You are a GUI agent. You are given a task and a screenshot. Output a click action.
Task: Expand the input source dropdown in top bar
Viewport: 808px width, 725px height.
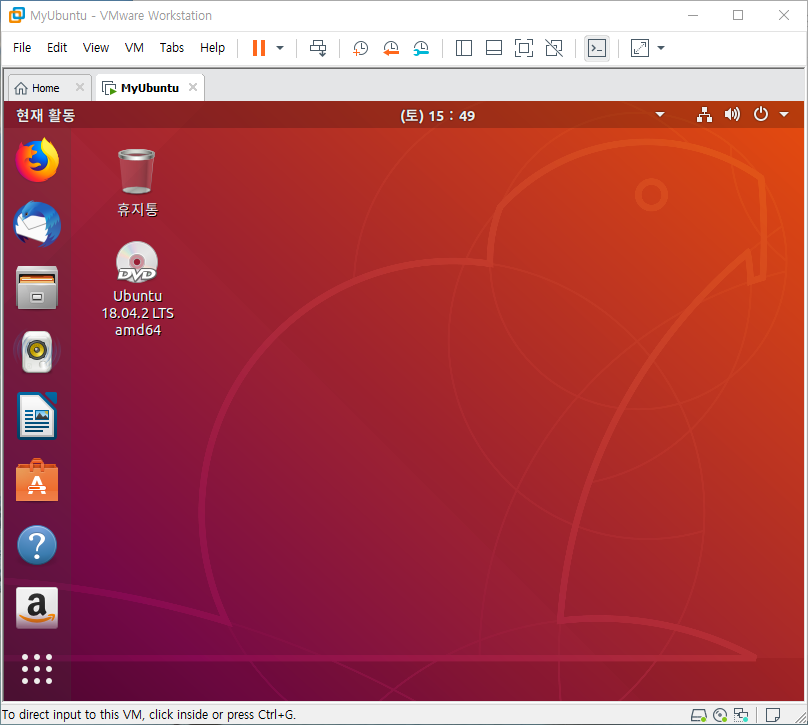point(660,114)
